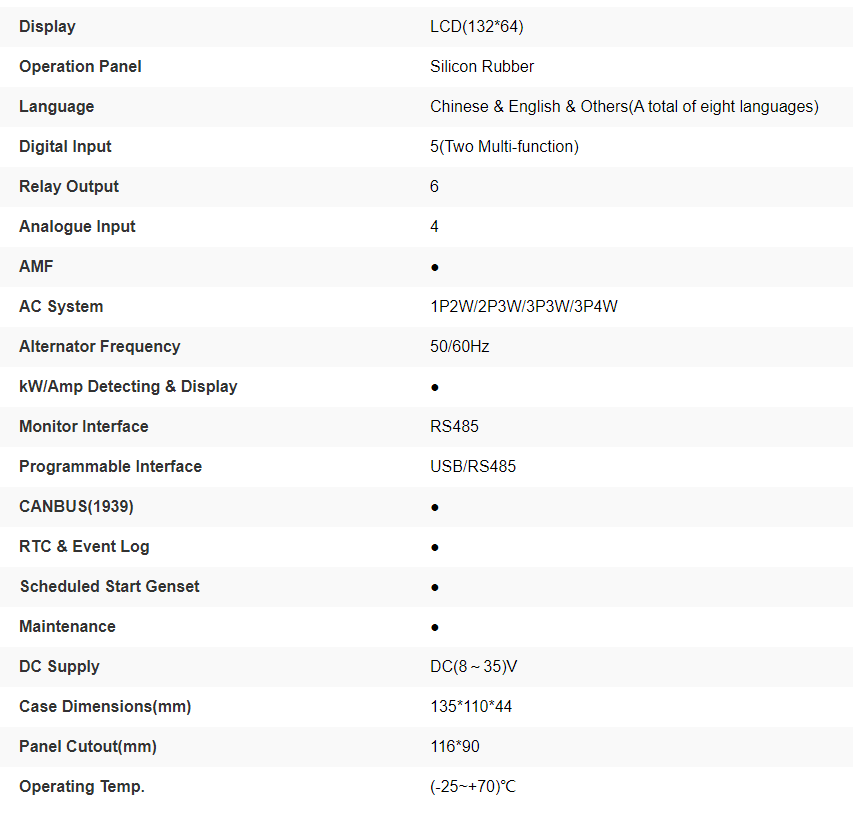Click the LCD(132*64) value
Screen dimensions: 853x821
[477, 26]
